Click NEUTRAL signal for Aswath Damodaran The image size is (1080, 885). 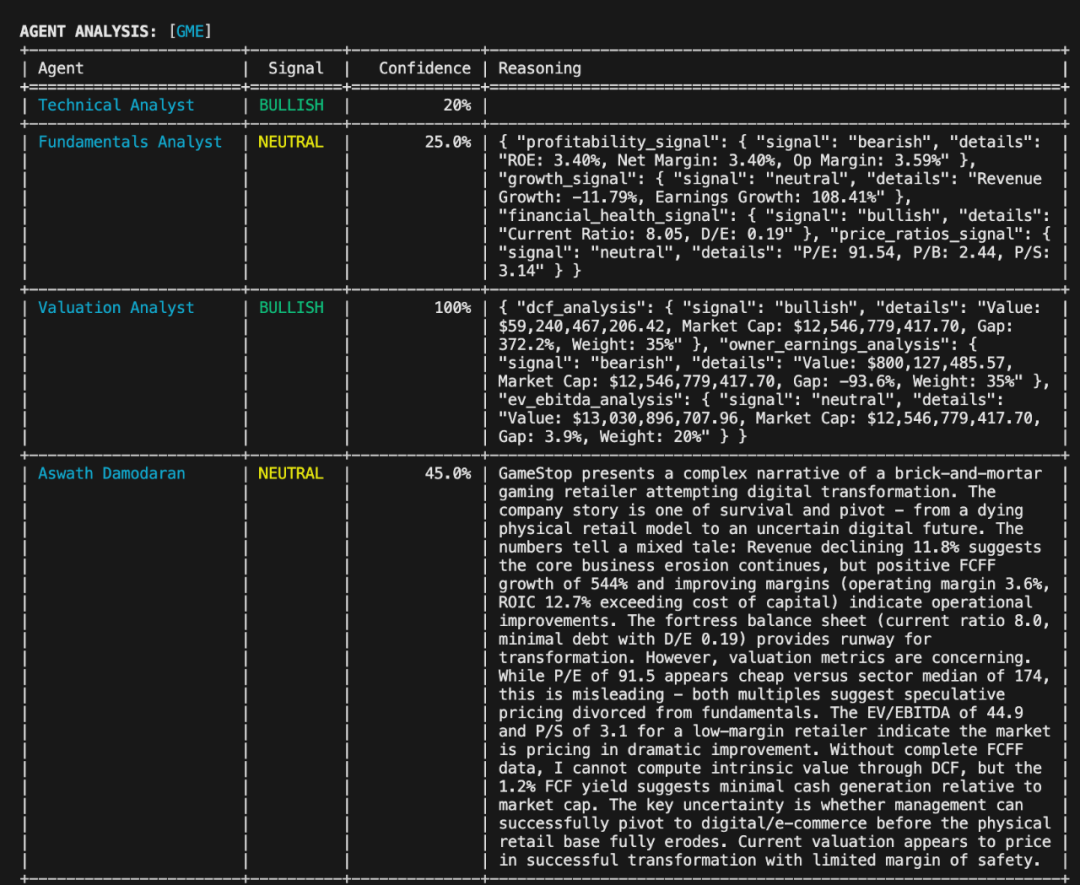[291, 474]
